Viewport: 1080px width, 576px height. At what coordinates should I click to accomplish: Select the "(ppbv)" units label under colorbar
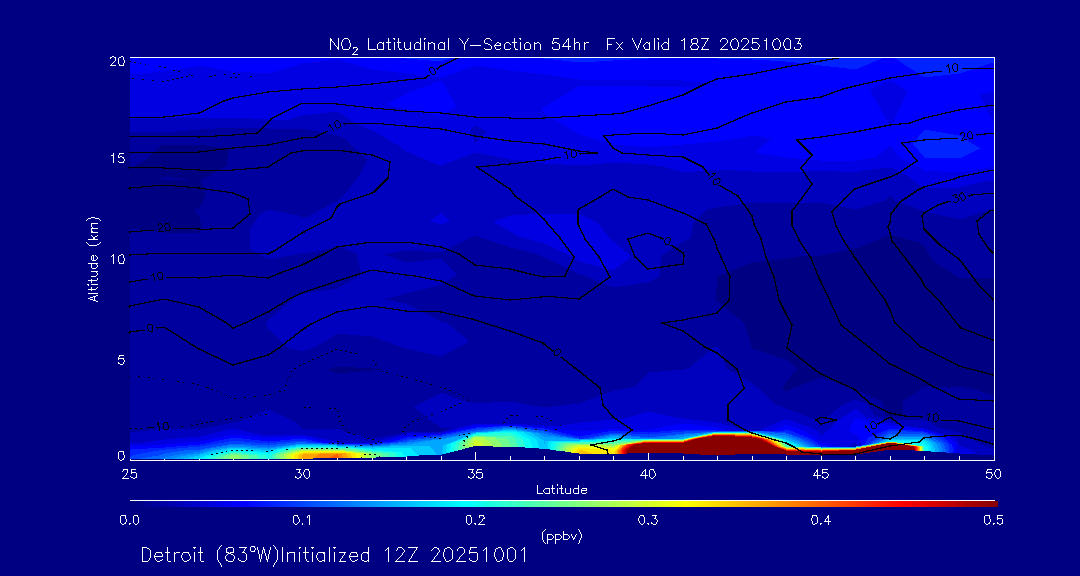coord(561,536)
